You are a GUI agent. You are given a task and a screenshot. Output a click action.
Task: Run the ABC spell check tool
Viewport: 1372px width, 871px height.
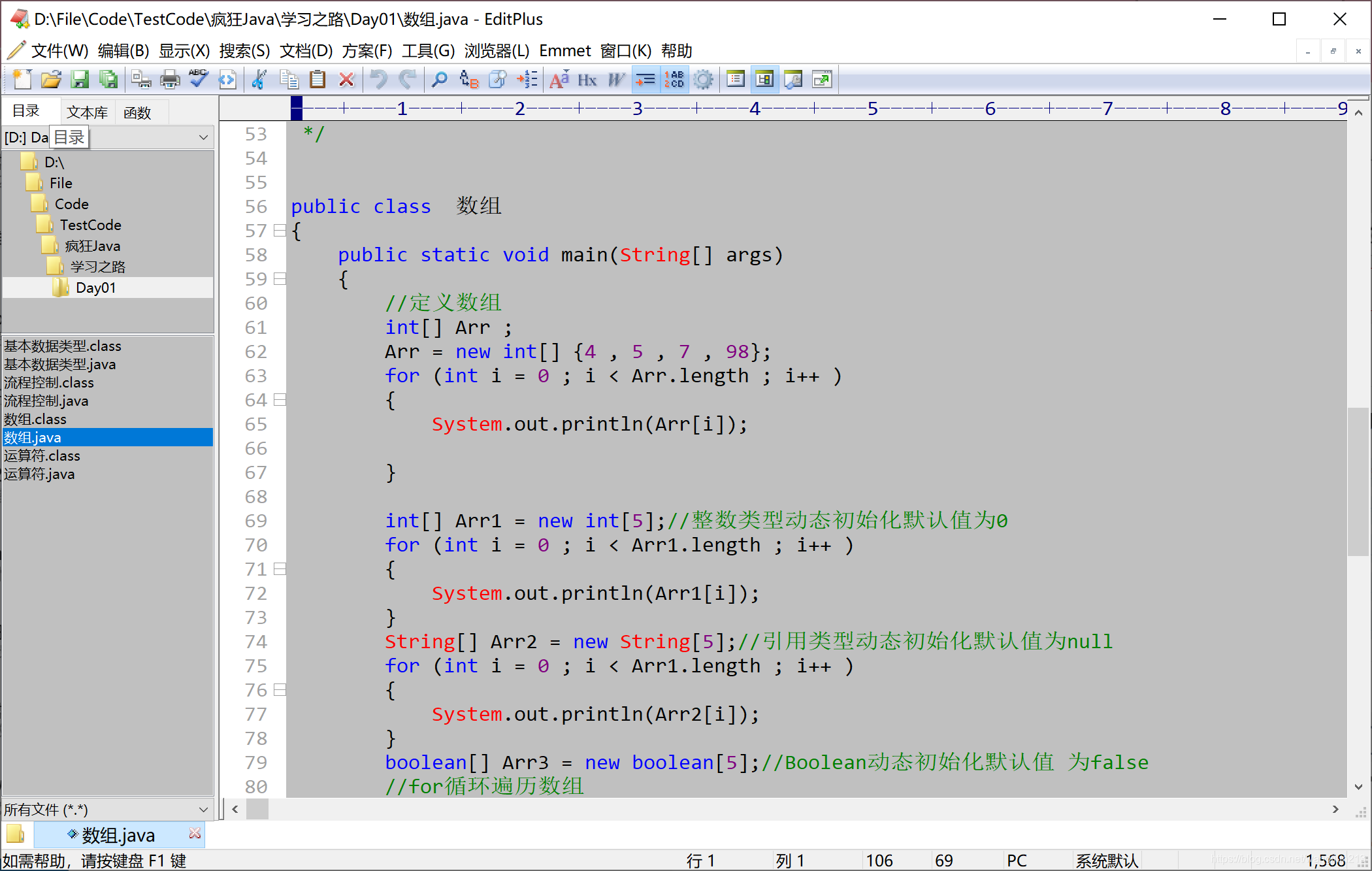pos(199,80)
